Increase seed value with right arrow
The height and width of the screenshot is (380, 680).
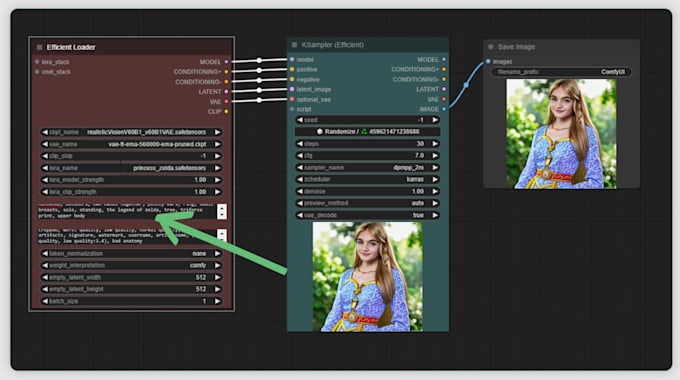point(435,120)
